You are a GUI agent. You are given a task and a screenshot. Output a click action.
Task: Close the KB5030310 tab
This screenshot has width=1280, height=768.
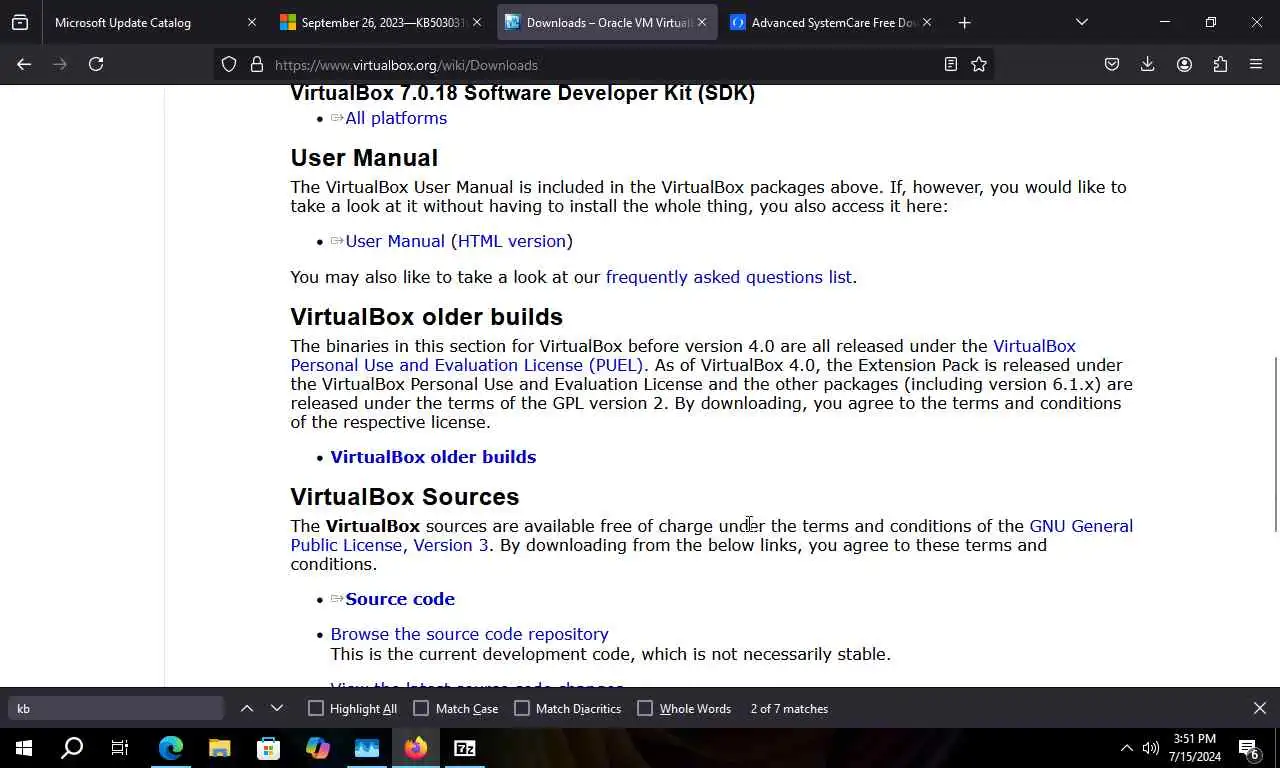pyautogui.click(x=477, y=22)
